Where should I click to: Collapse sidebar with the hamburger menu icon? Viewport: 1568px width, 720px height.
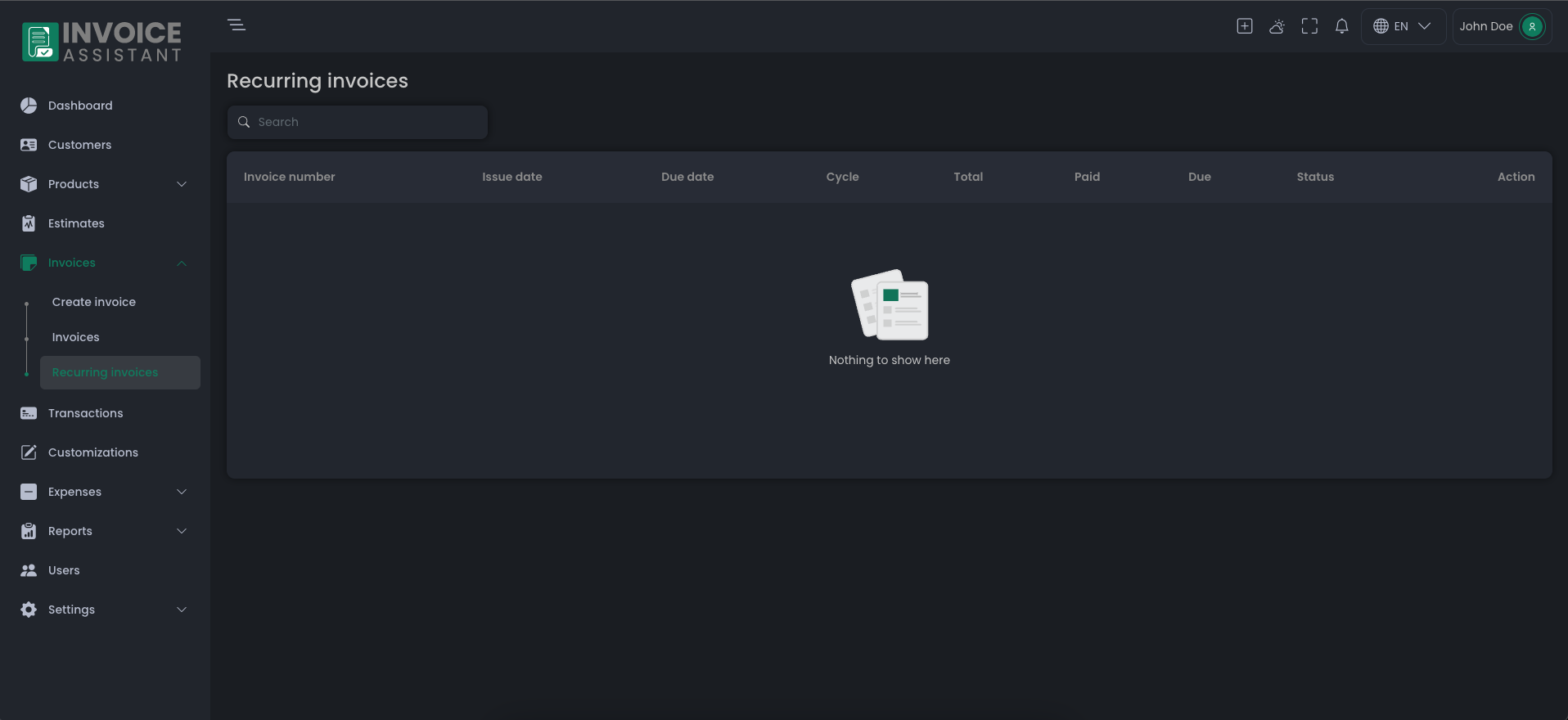(x=237, y=25)
